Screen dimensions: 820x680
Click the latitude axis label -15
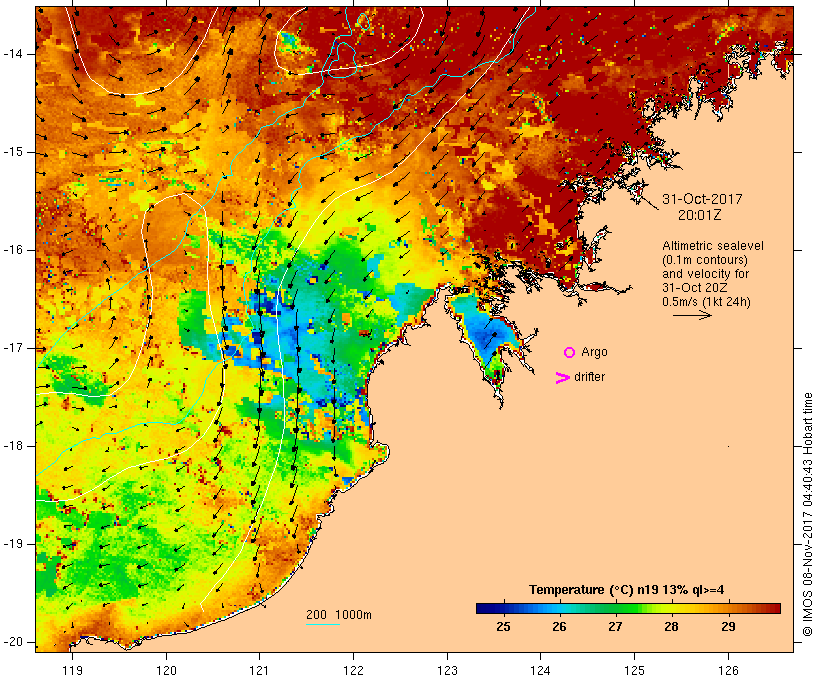13,152
